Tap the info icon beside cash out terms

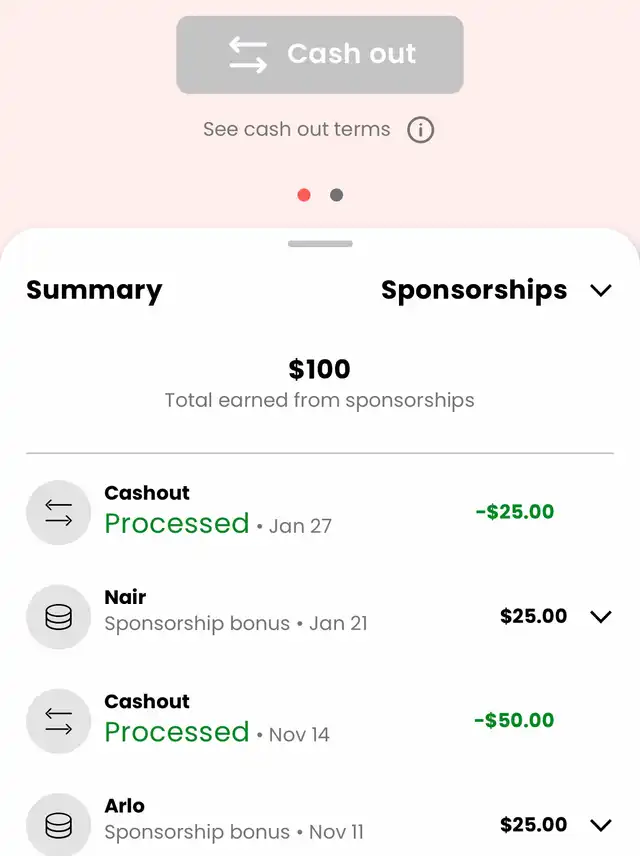click(x=420, y=130)
